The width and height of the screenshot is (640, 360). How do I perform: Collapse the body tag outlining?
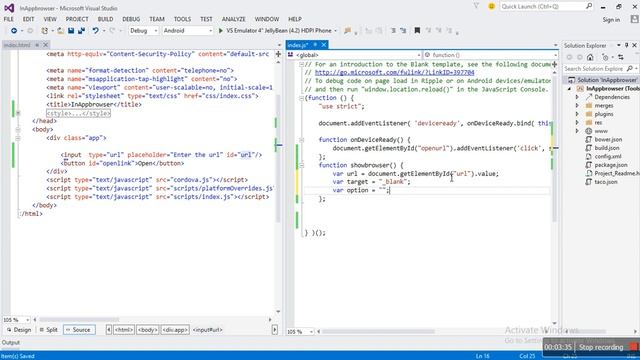18,130
